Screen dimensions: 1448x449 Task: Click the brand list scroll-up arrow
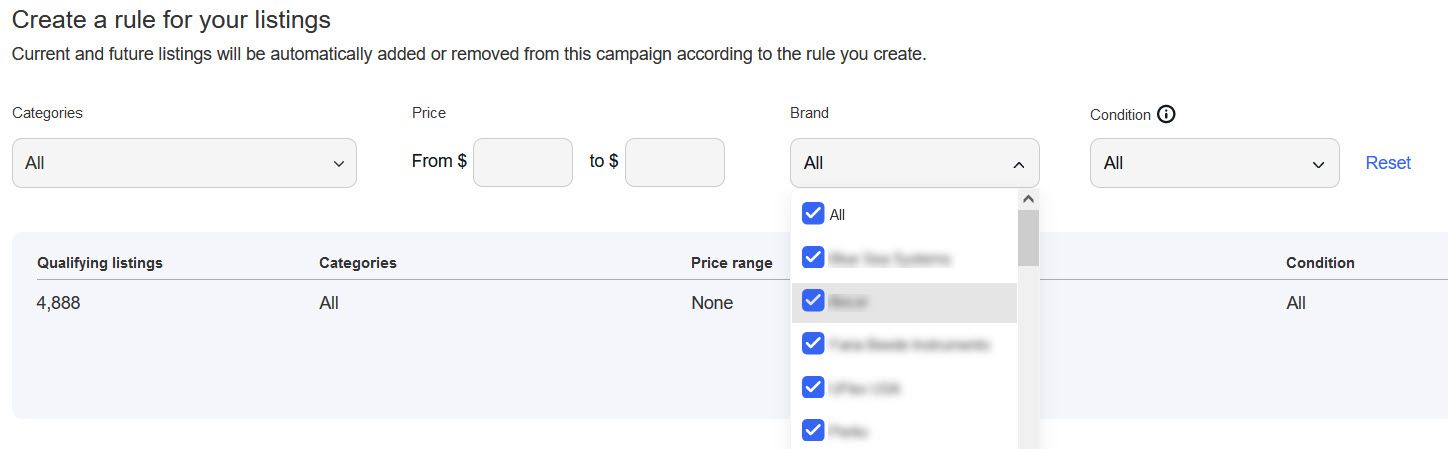1028,199
